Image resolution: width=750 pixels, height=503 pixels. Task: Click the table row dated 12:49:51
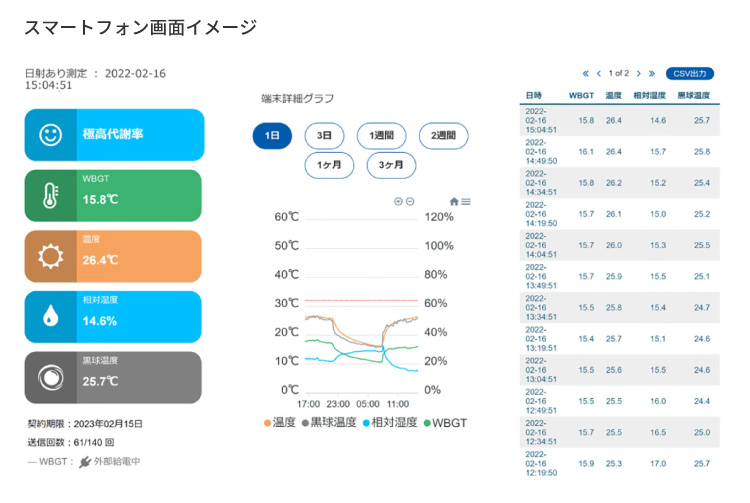pyautogui.click(x=620, y=401)
